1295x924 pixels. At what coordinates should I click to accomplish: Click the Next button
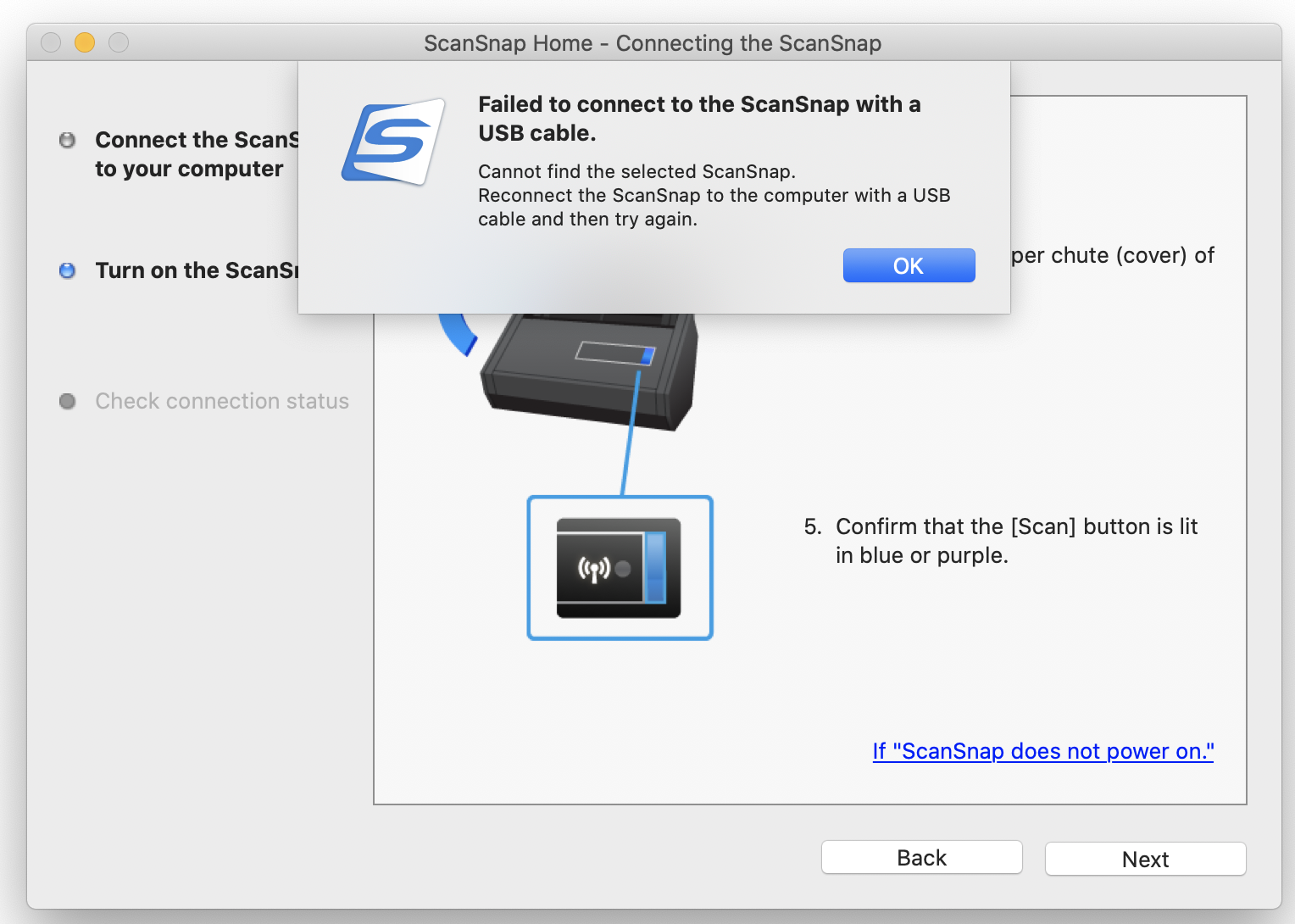(x=1145, y=859)
